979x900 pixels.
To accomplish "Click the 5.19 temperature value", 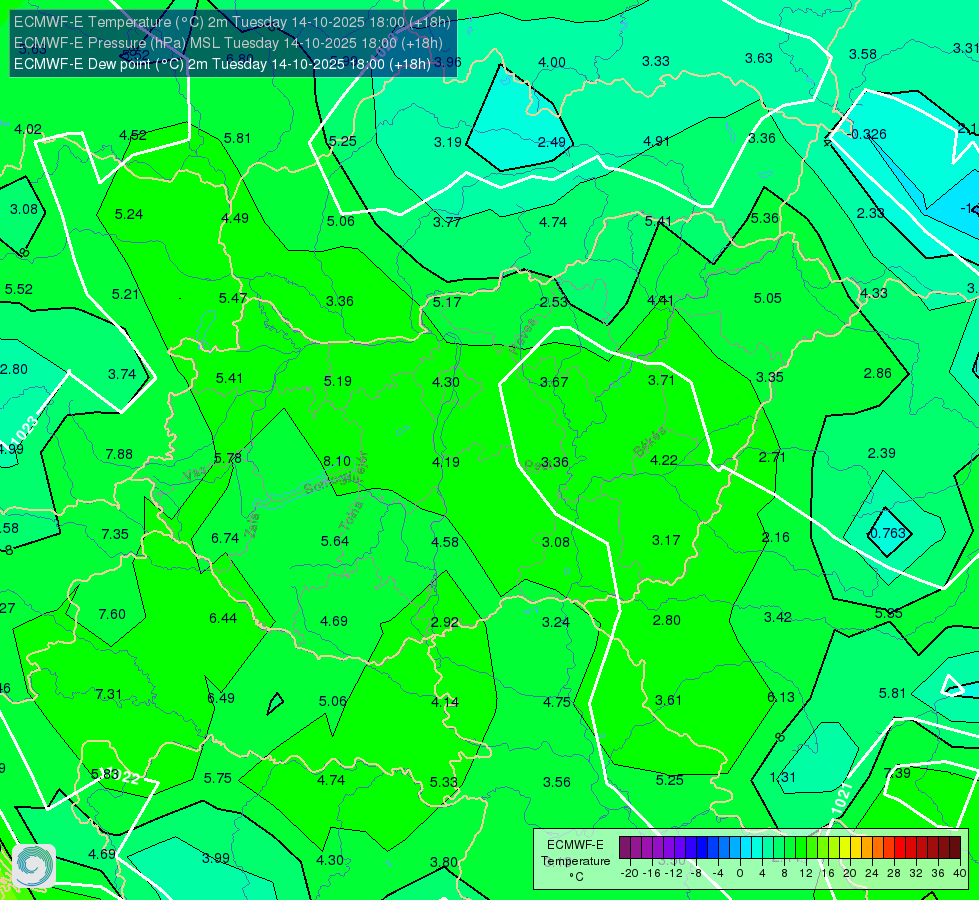I will 338,381.
